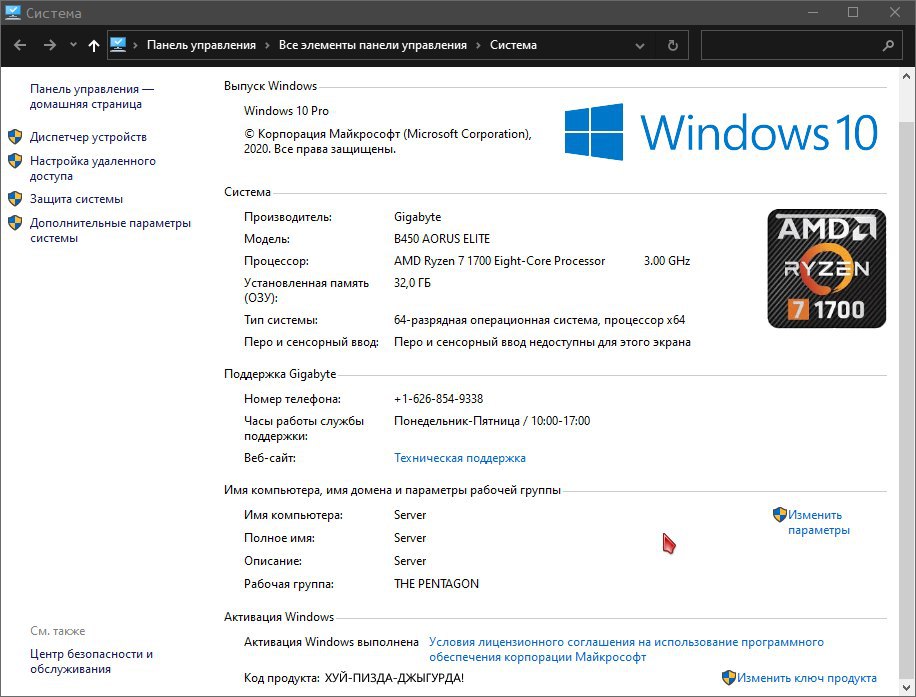
Task: Go up one level arrow
Action: coord(93,45)
